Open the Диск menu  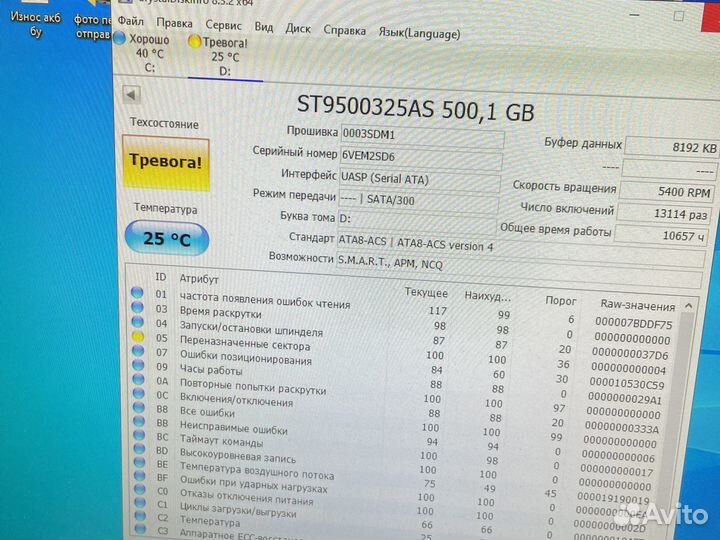tap(298, 28)
